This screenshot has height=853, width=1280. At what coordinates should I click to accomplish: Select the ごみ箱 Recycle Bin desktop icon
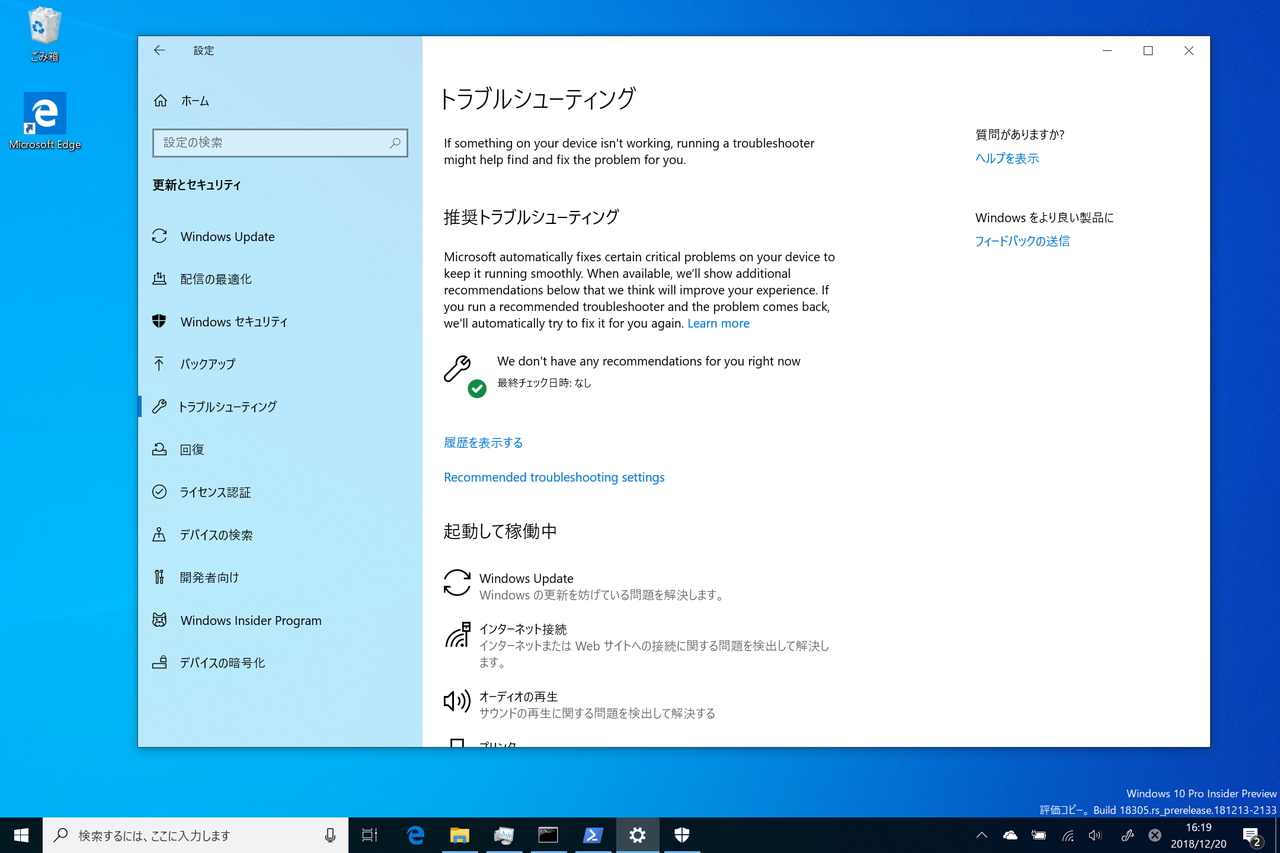point(44,35)
